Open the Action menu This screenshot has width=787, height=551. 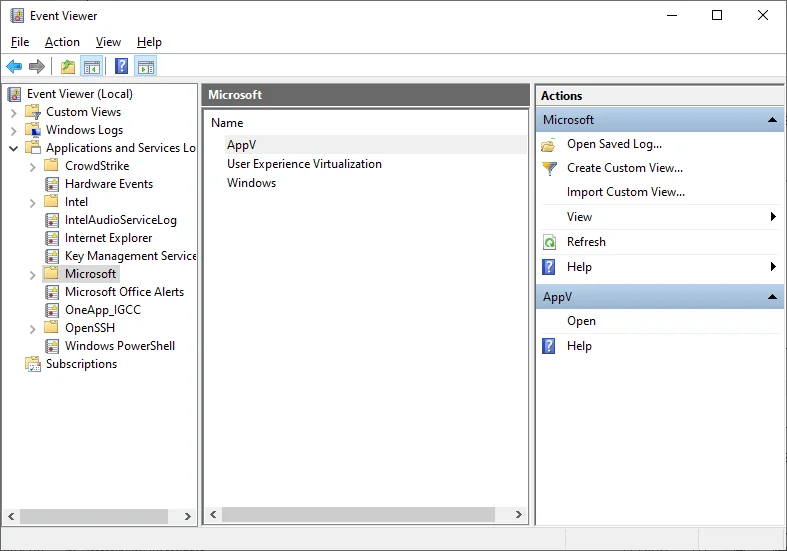62,42
